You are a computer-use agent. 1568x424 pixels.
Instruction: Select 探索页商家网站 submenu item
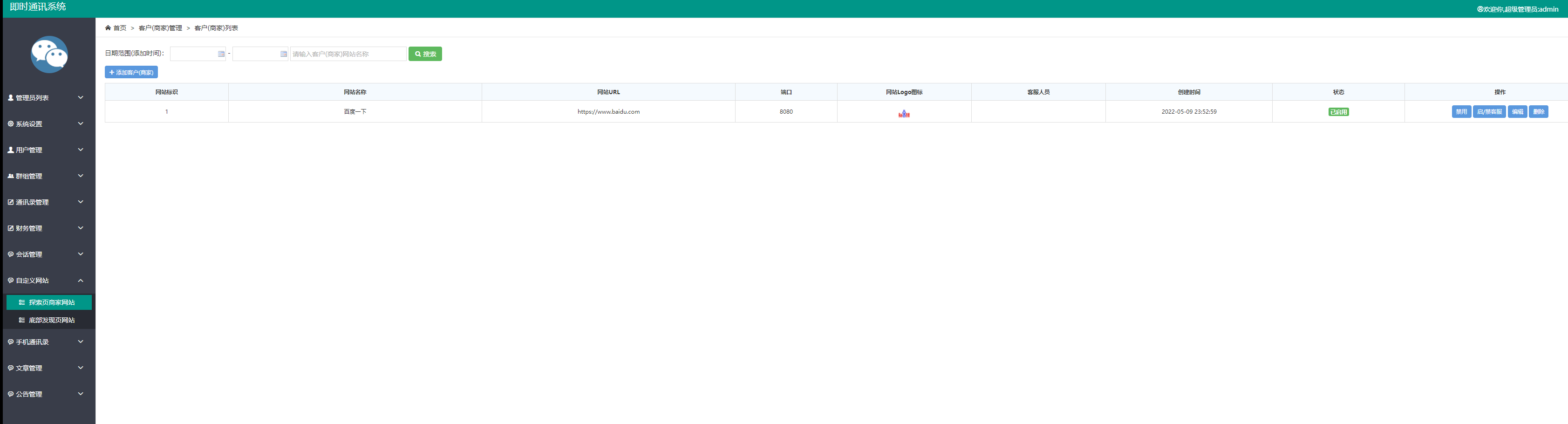tap(51, 303)
